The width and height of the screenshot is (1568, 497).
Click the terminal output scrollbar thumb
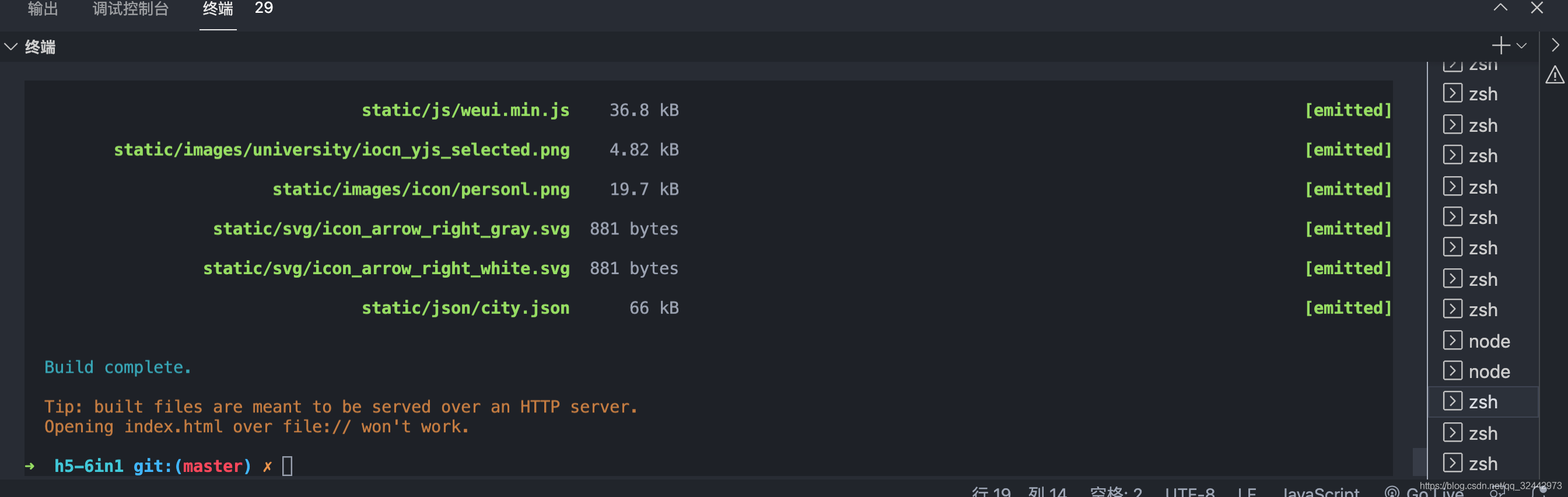pyautogui.click(x=1419, y=461)
